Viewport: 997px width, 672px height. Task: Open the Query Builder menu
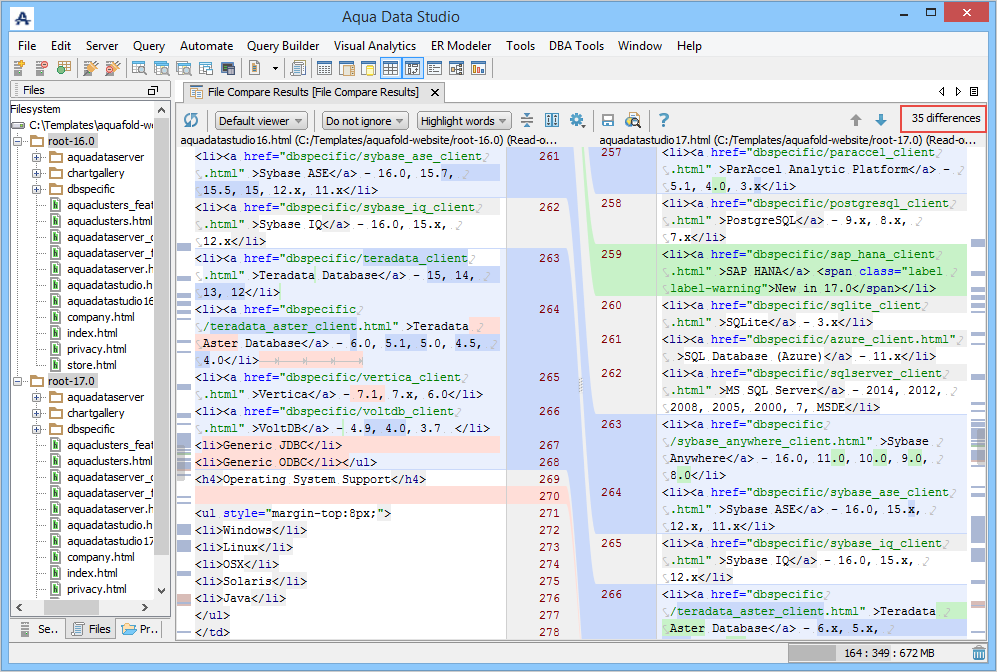(283, 46)
